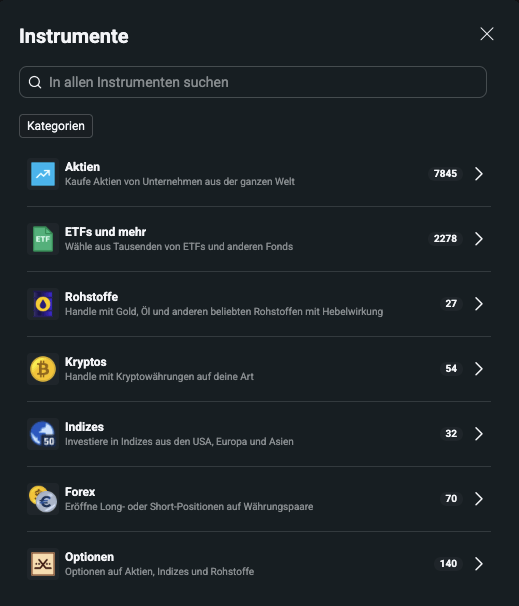Open the Indizes globe icon
This screenshot has width=519, height=606.
pos(43,434)
